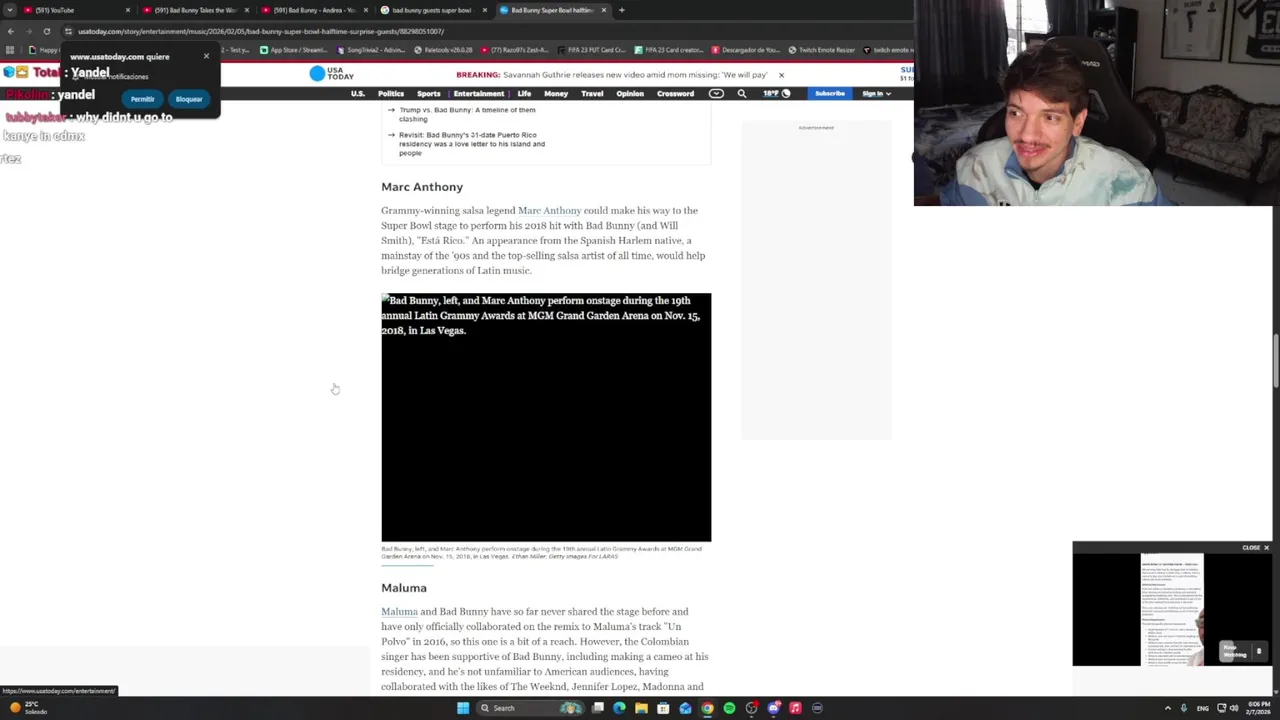1280x720 pixels.
Task: Click the Bad Bunny and Marc Anthony photo
Action: [546, 417]
